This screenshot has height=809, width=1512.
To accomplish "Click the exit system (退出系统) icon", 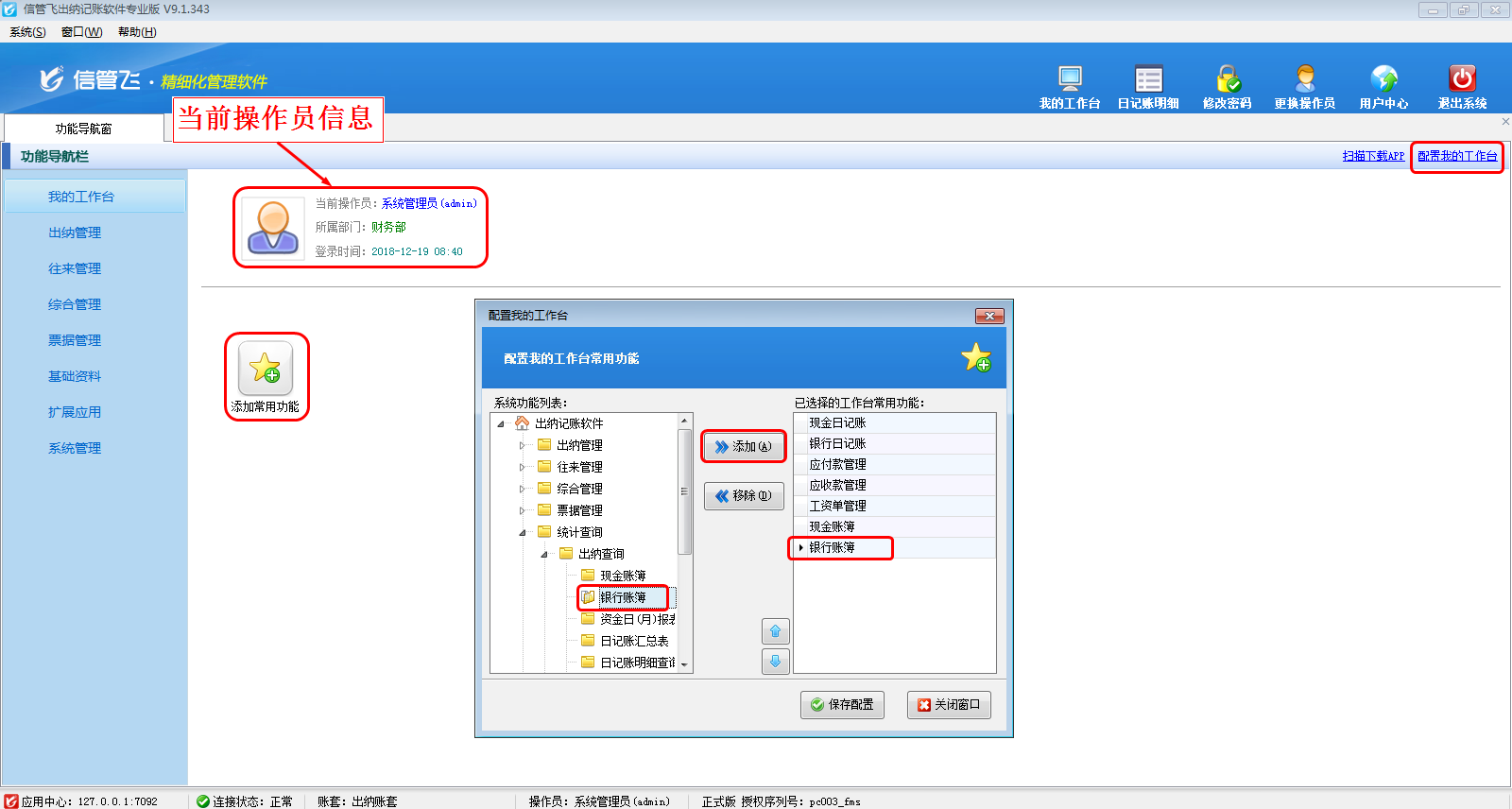I will [x=1462, y=79].
